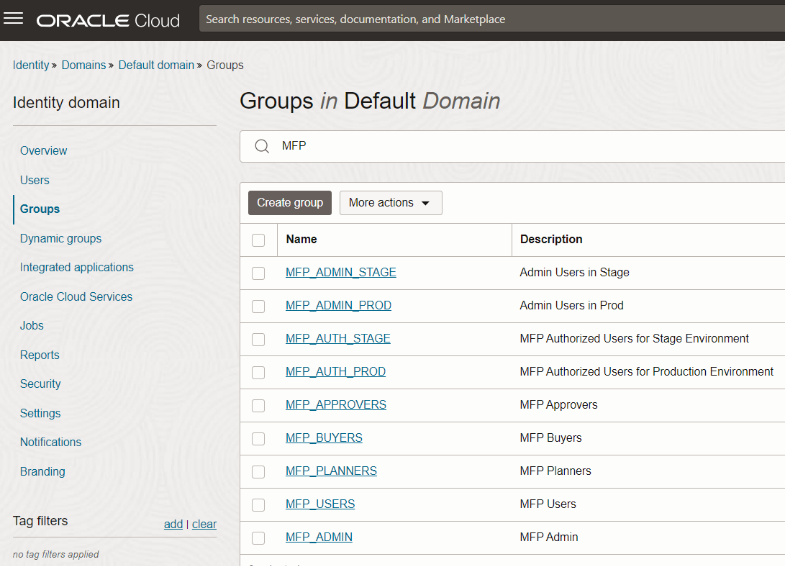The image size is (785, 566).
Task: Click the Default domain breadcrumb link
Action: tap(156, 65)
